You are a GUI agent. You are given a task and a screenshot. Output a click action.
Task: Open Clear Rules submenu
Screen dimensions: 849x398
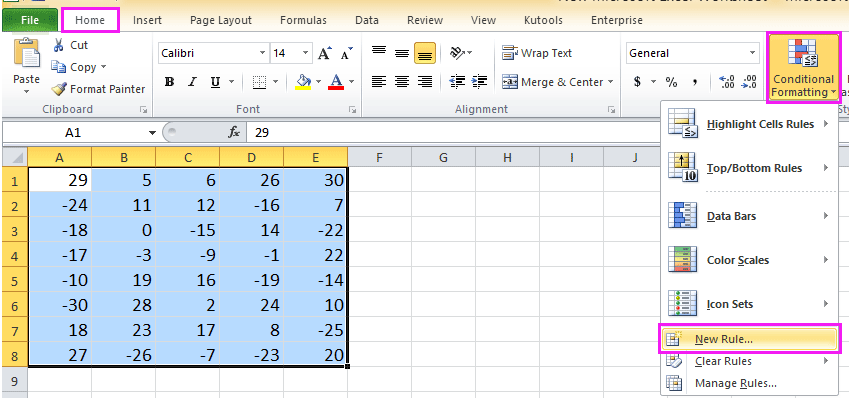click(749, 361)
